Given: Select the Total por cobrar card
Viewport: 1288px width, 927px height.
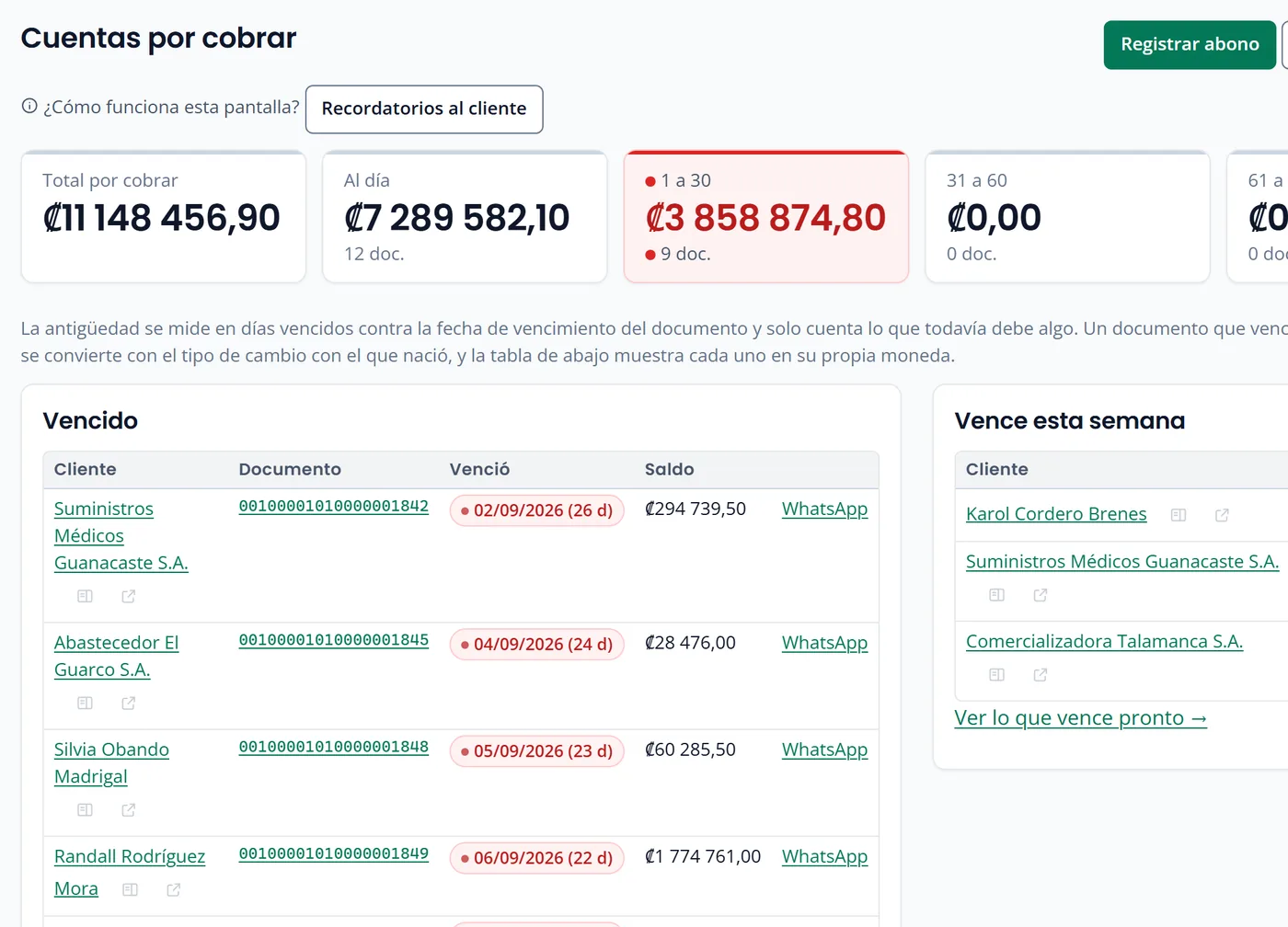Looking at the screenshot, I should [163, 217].
